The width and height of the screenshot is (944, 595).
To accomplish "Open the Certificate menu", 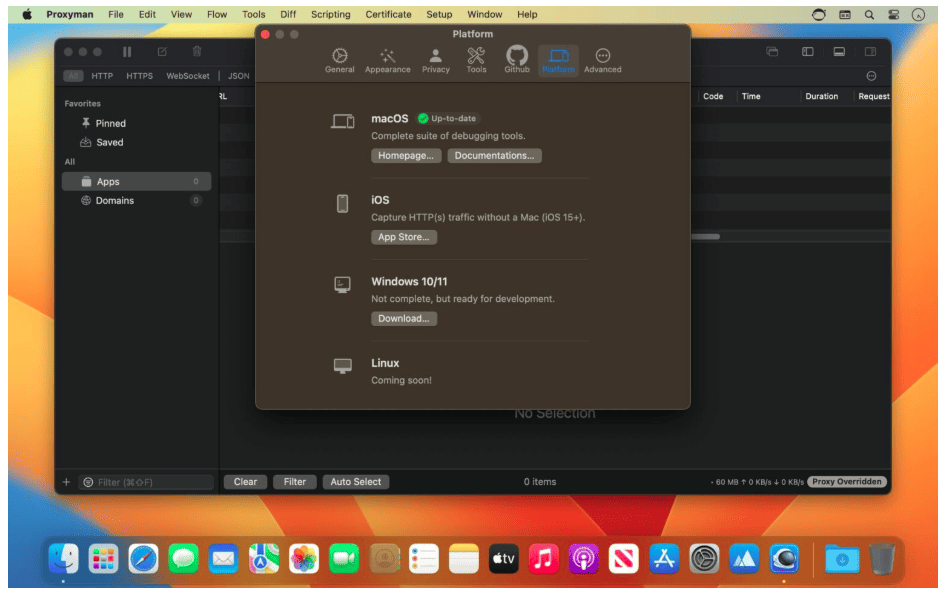I will (x=388, y=14).
